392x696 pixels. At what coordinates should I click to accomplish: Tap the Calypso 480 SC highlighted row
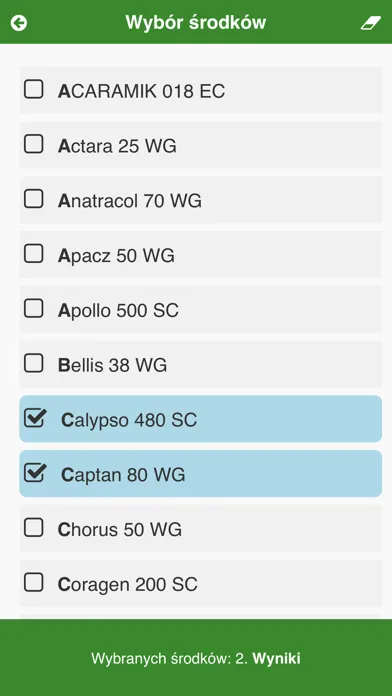tap(201, 419)
